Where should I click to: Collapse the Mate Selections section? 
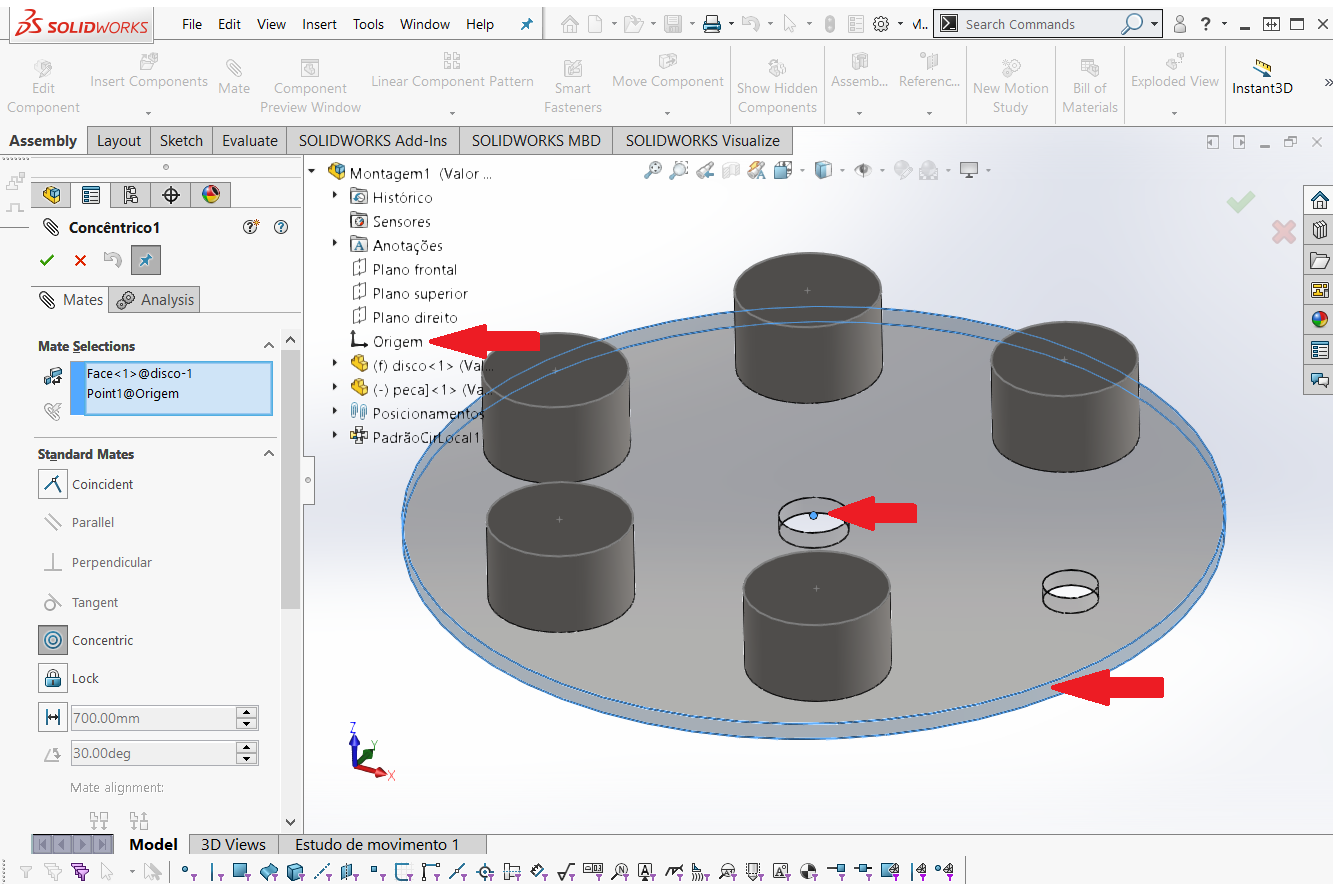268,346
